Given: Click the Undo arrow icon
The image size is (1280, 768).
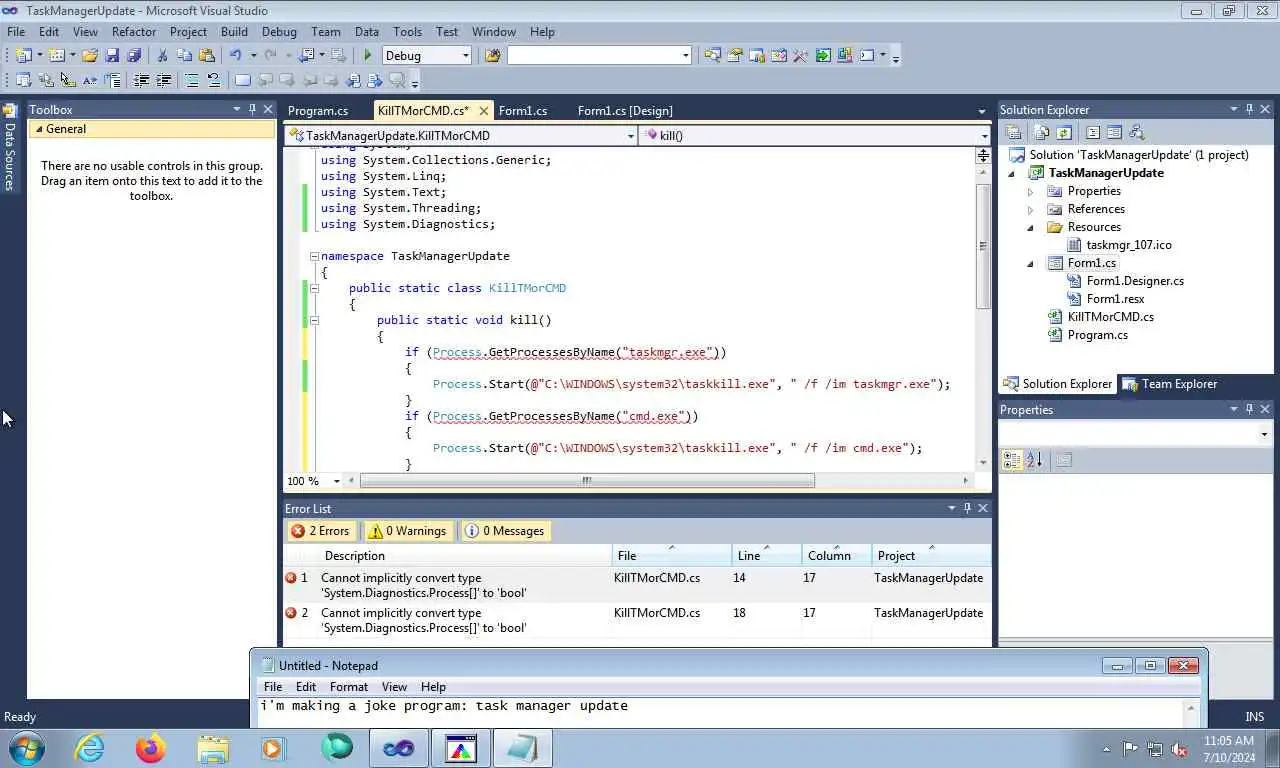Looking at the screenshot, I should [236, 56].
